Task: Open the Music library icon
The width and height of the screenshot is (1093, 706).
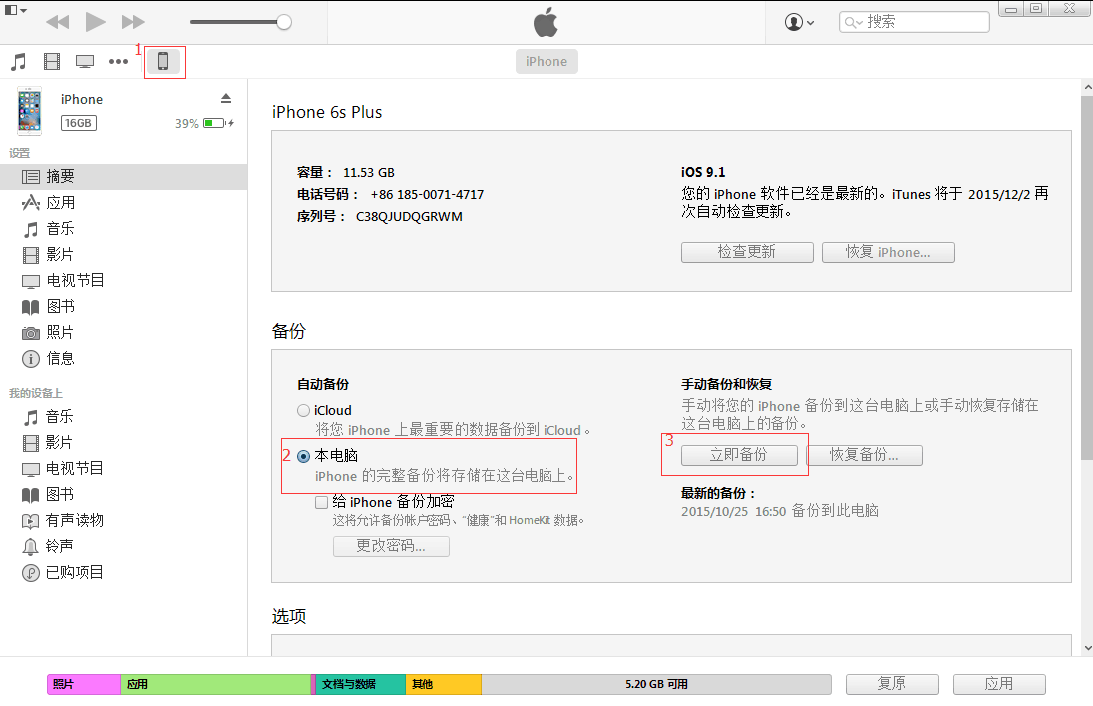Action: 18,62
